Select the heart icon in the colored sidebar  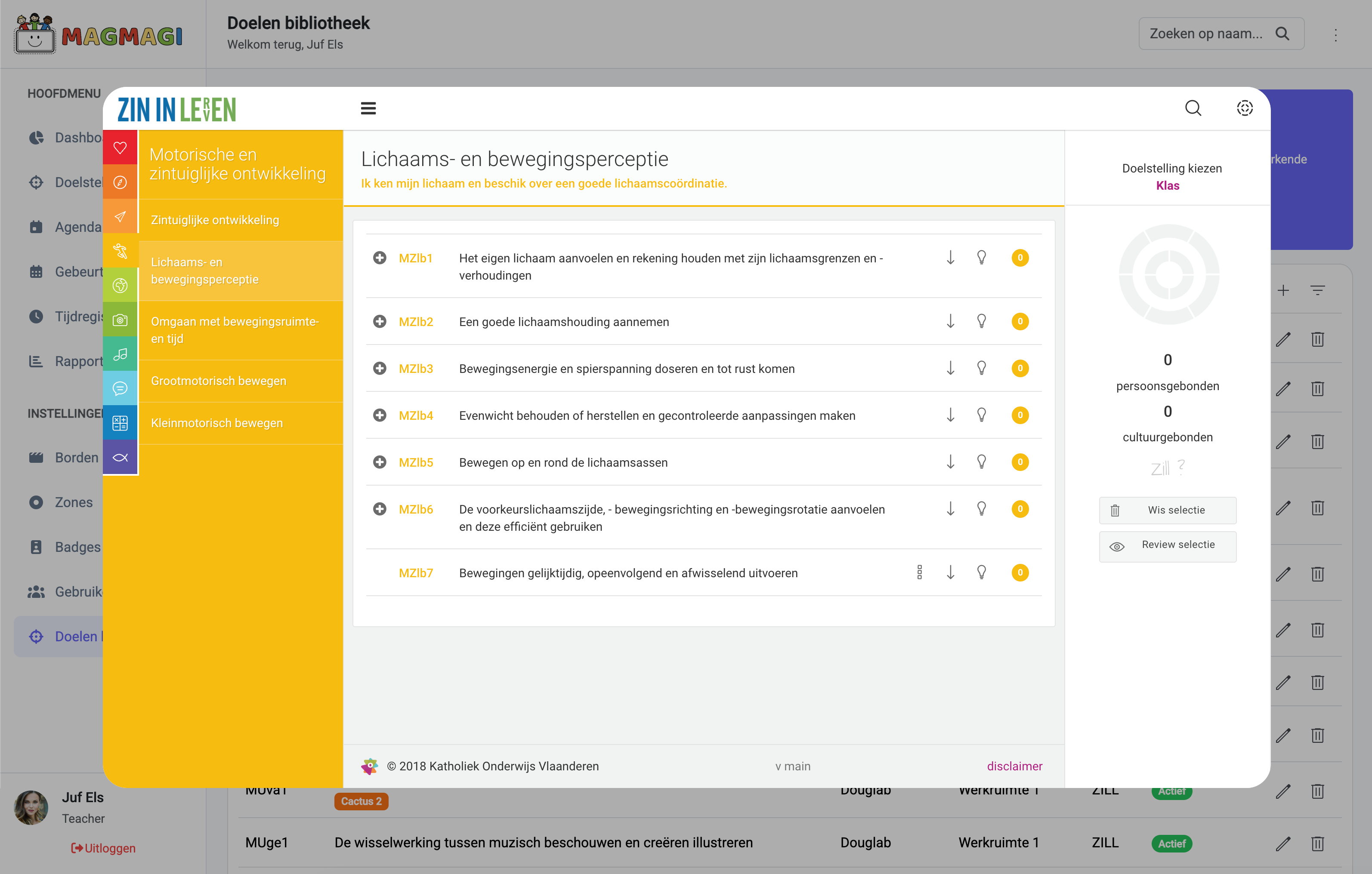point(120,147)
